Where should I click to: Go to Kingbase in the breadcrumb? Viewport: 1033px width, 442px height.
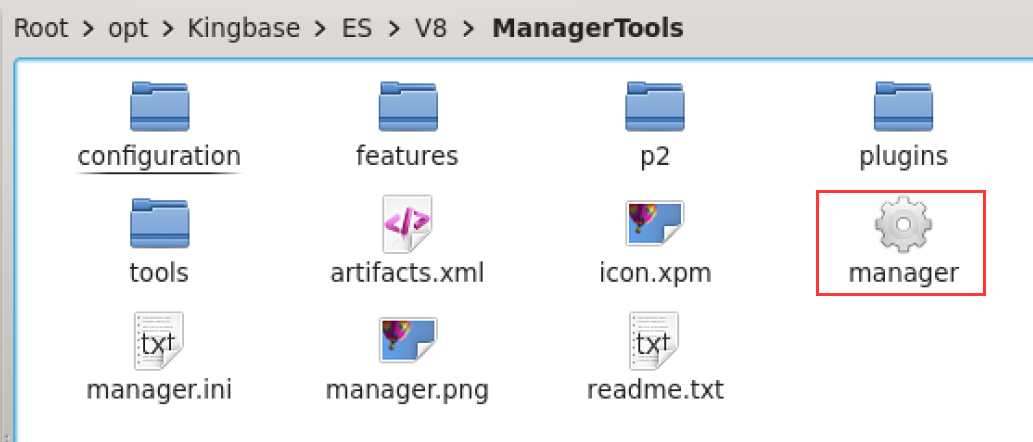click(244, 29)
